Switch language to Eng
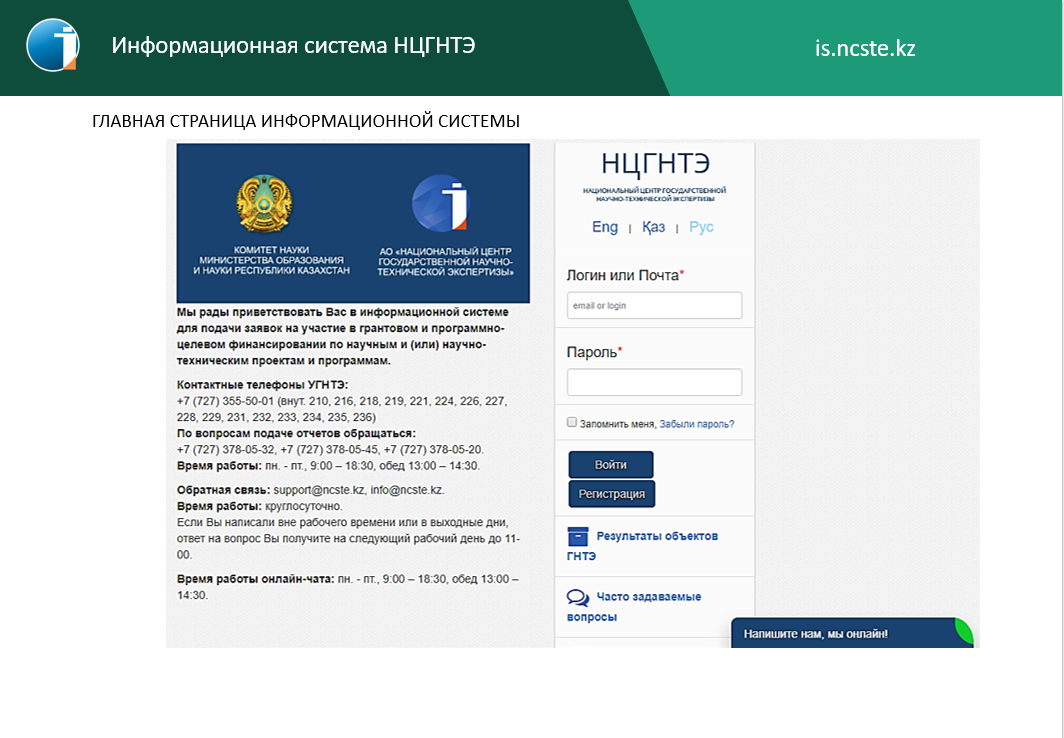The width and height of the screenshot is (1064, 738). click(605, 227)
